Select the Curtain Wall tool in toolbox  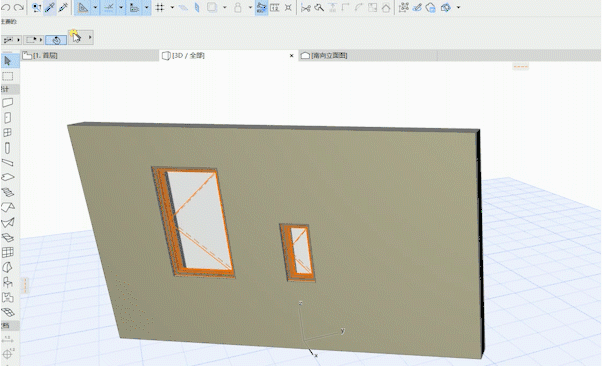(x=8, y=252)
